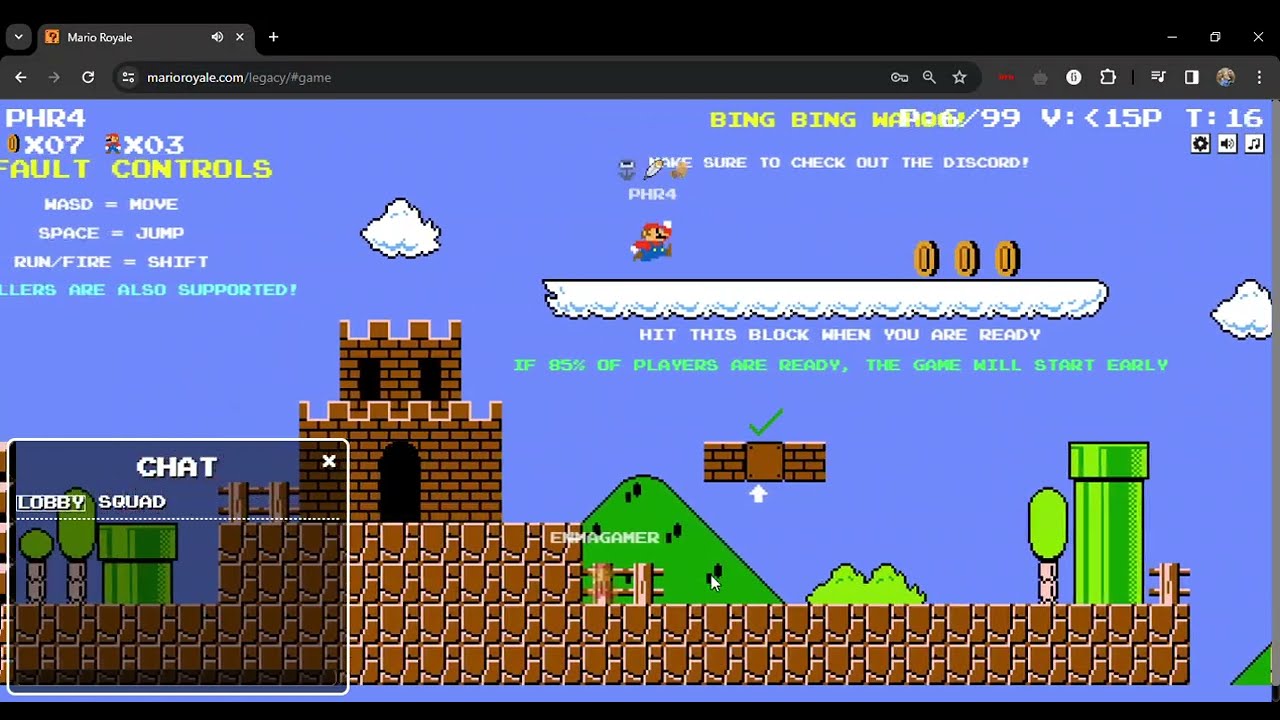The width and height of the screenshot is (1280, 720).
Task: Open a new tab with the plus button
Action: (x=273, y=37)
